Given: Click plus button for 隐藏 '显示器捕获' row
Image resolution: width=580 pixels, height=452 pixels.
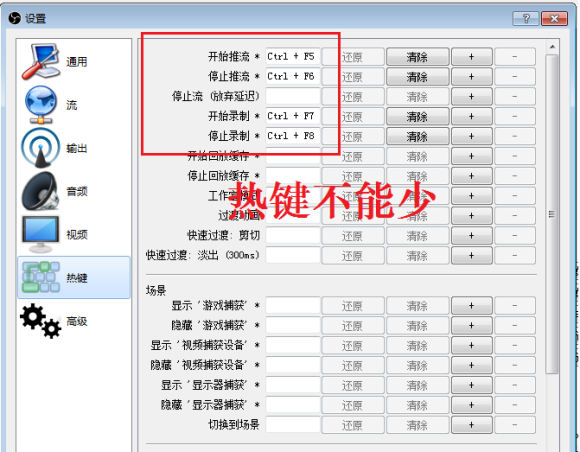Looking at the screenshot, I should coord(472,405).
